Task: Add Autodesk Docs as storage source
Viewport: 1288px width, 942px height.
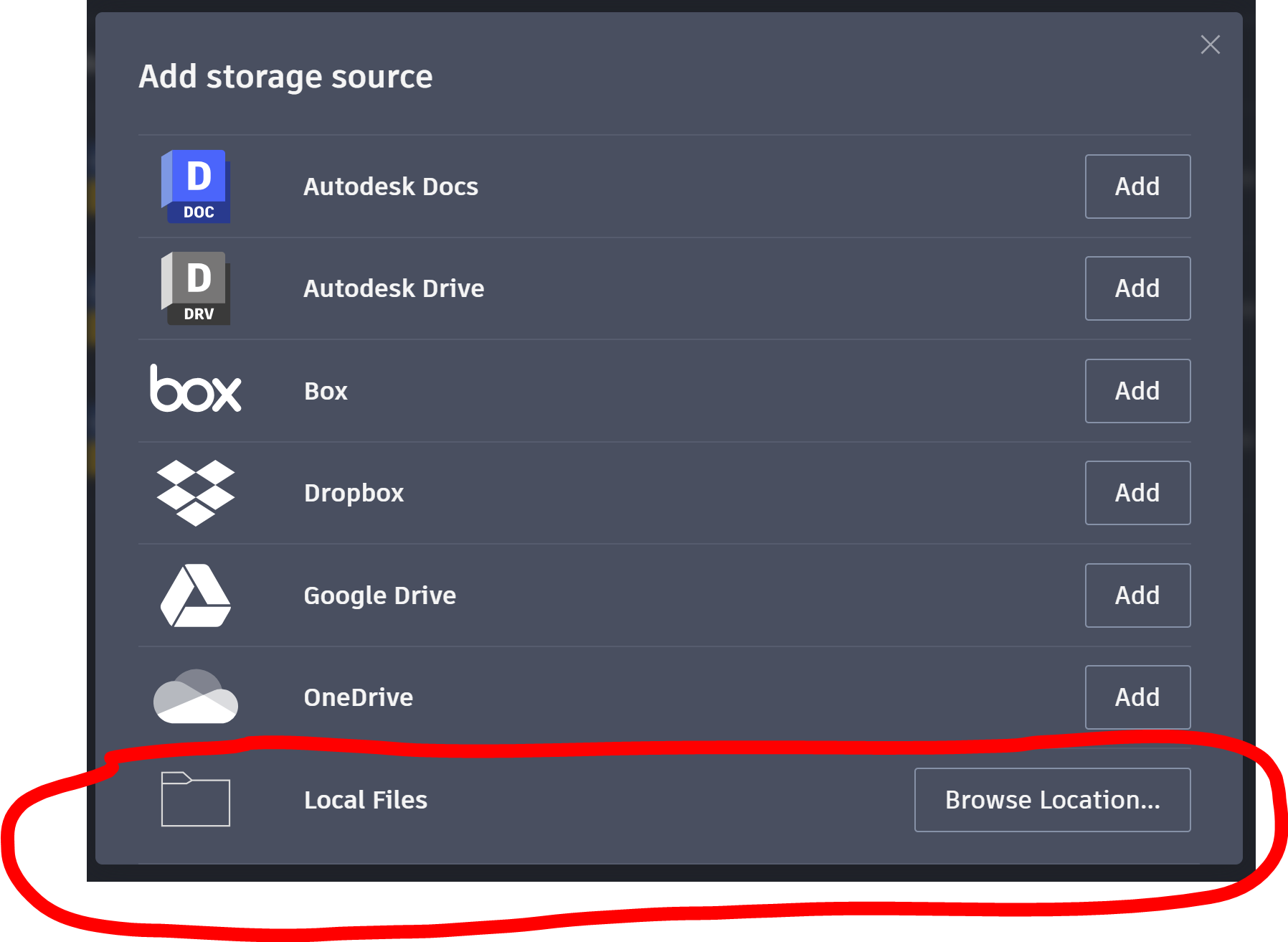Action: (1138, 187)
